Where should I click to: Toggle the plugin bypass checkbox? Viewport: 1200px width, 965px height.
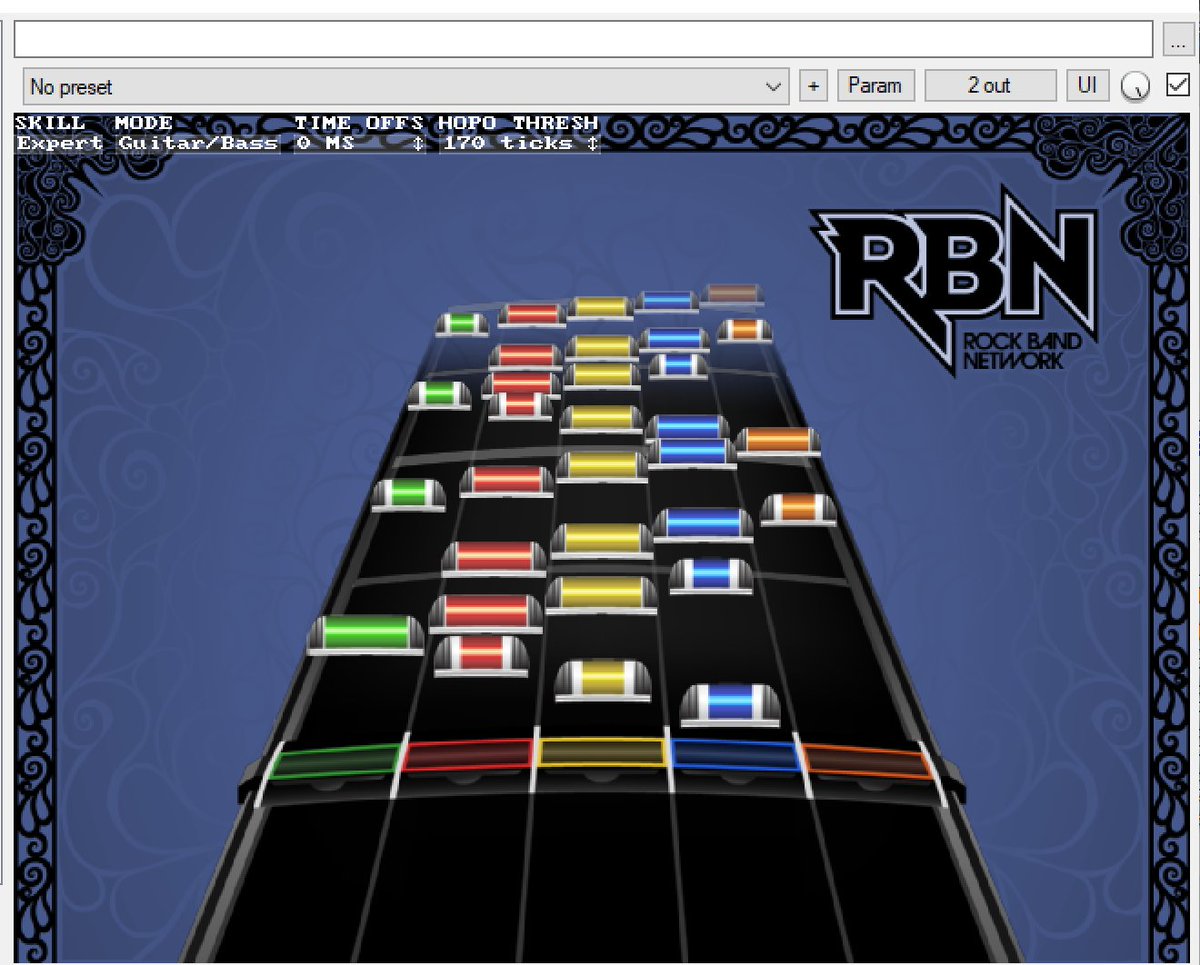[1178, 86]
